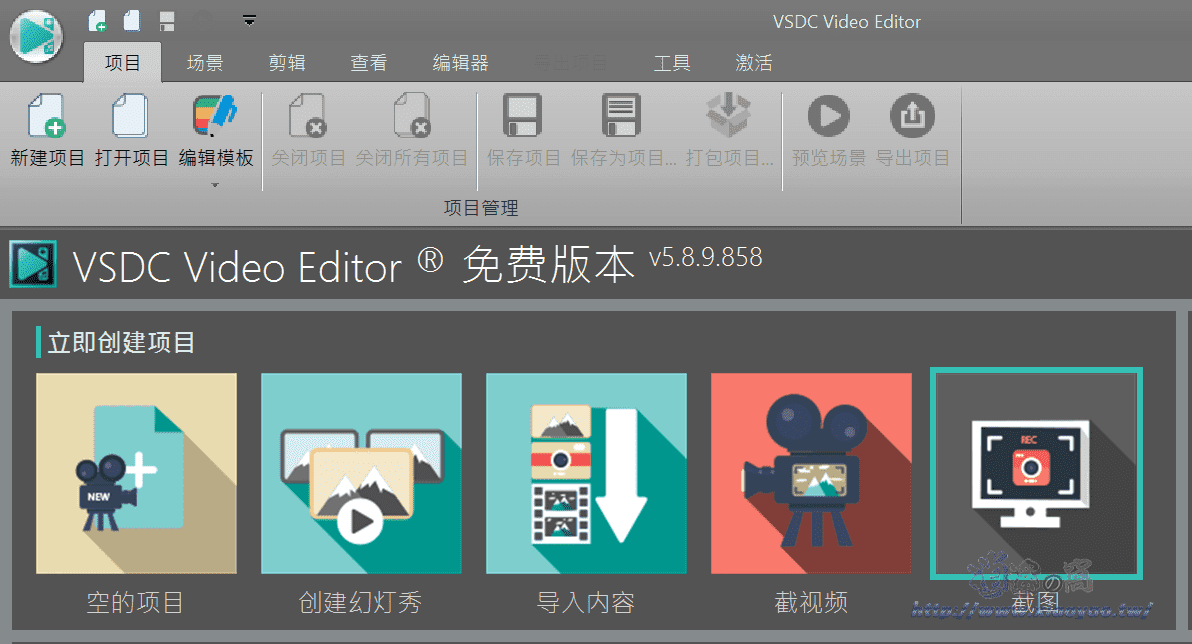Click quick-access save icon in title bar
This screenshot has height=644, width=1192.
click(167, 21)
